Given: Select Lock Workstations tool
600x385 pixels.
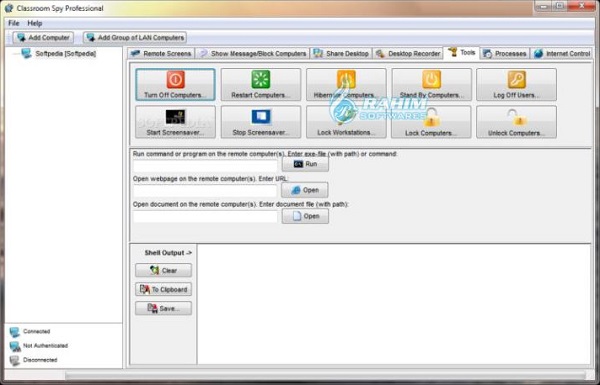Looking at the screenshot, I should coord(346,122).
